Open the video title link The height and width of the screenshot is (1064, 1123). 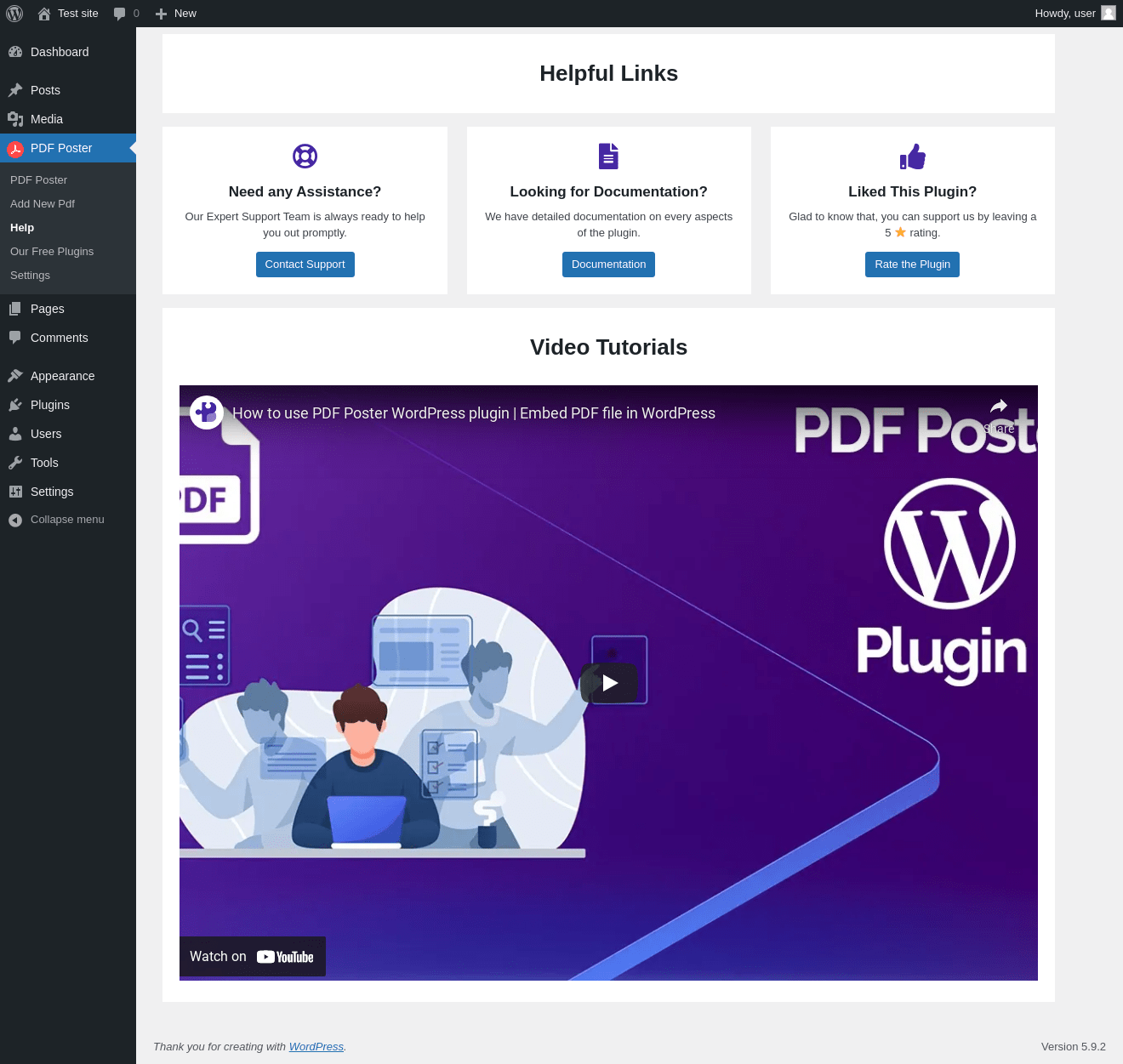(x=474, y=413)
